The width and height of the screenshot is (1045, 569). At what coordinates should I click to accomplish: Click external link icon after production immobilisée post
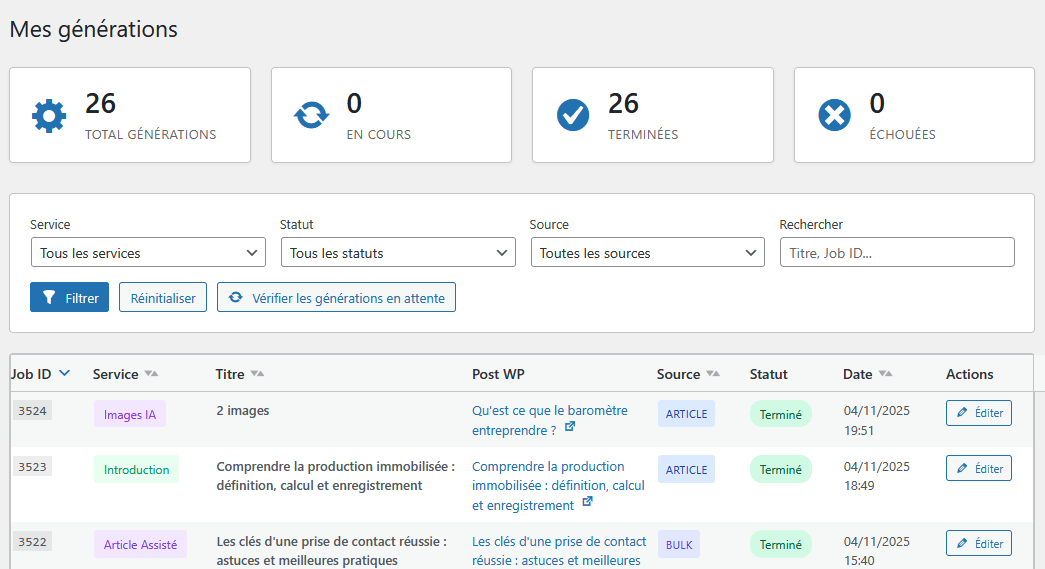(587, 502)
